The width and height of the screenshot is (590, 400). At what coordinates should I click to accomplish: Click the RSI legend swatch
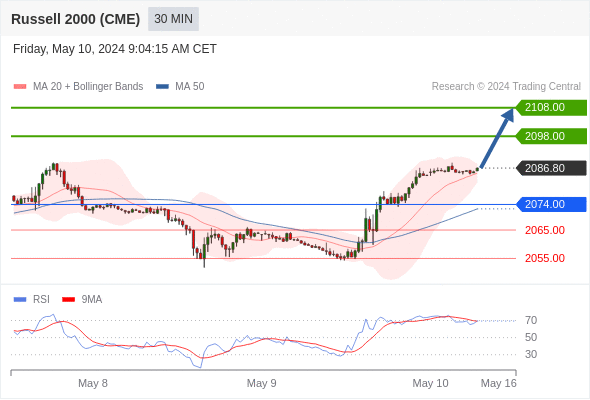[x=20, y=300]
